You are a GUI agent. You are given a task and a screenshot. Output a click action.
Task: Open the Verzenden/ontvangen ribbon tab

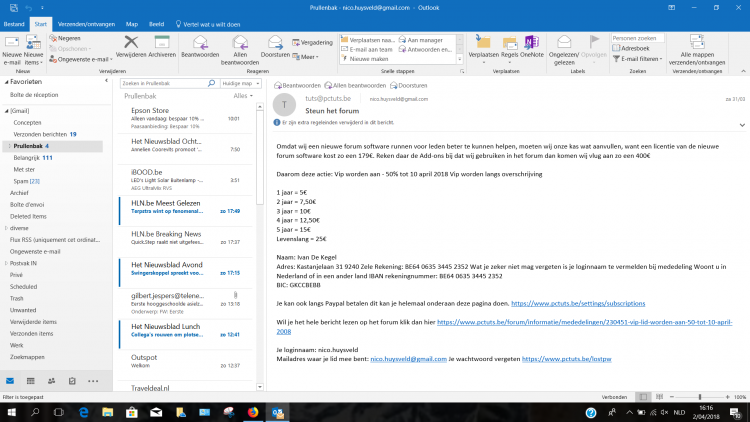(x=88, y=21)
